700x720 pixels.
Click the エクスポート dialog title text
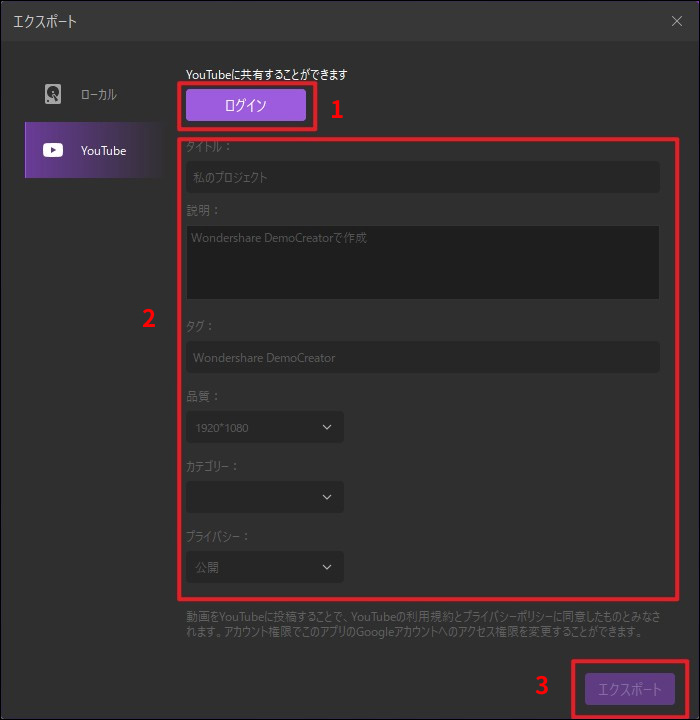(45, 22)
